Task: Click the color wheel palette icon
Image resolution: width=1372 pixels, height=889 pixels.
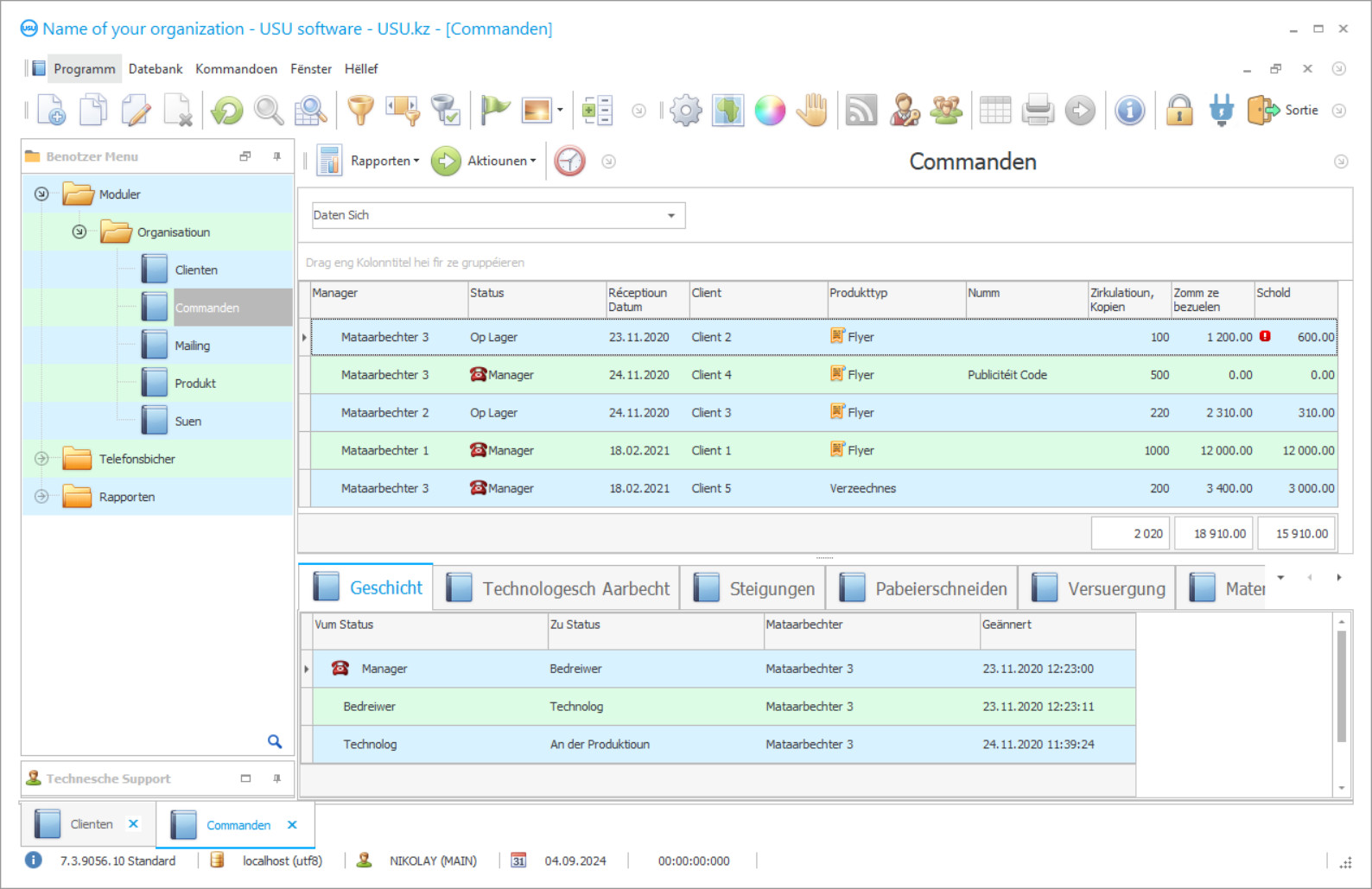Action: pos(770,111)
